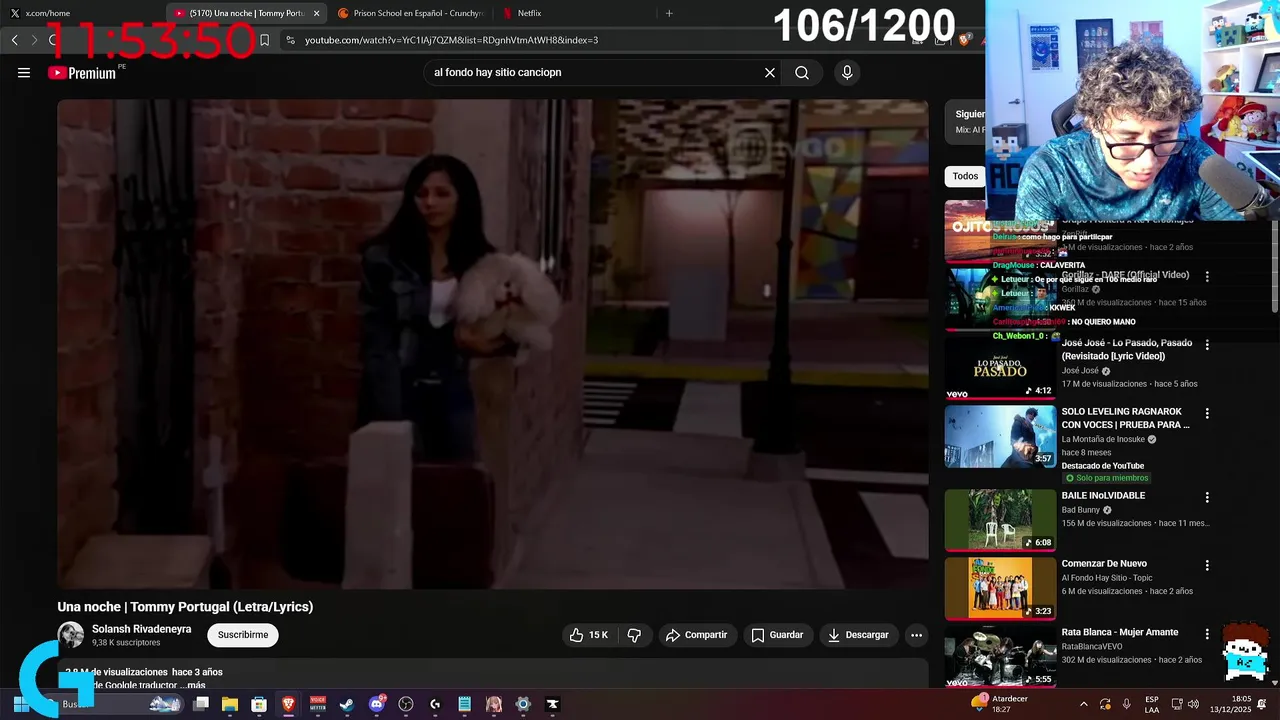
Task: Open Atardecer weather widget
Action: pos(1000,704)
